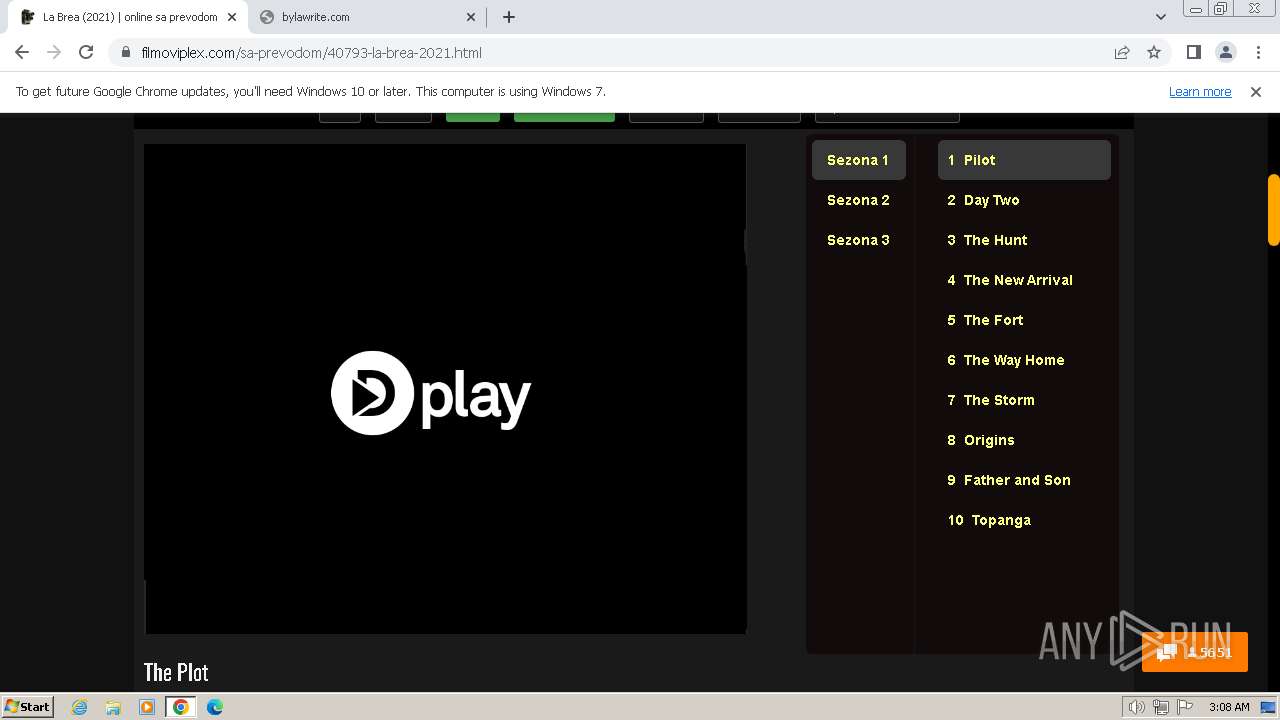The width and height of the screenshot is (1280, 720).
Task: Click the show desktop tray icon
Action: point(1269,707)
